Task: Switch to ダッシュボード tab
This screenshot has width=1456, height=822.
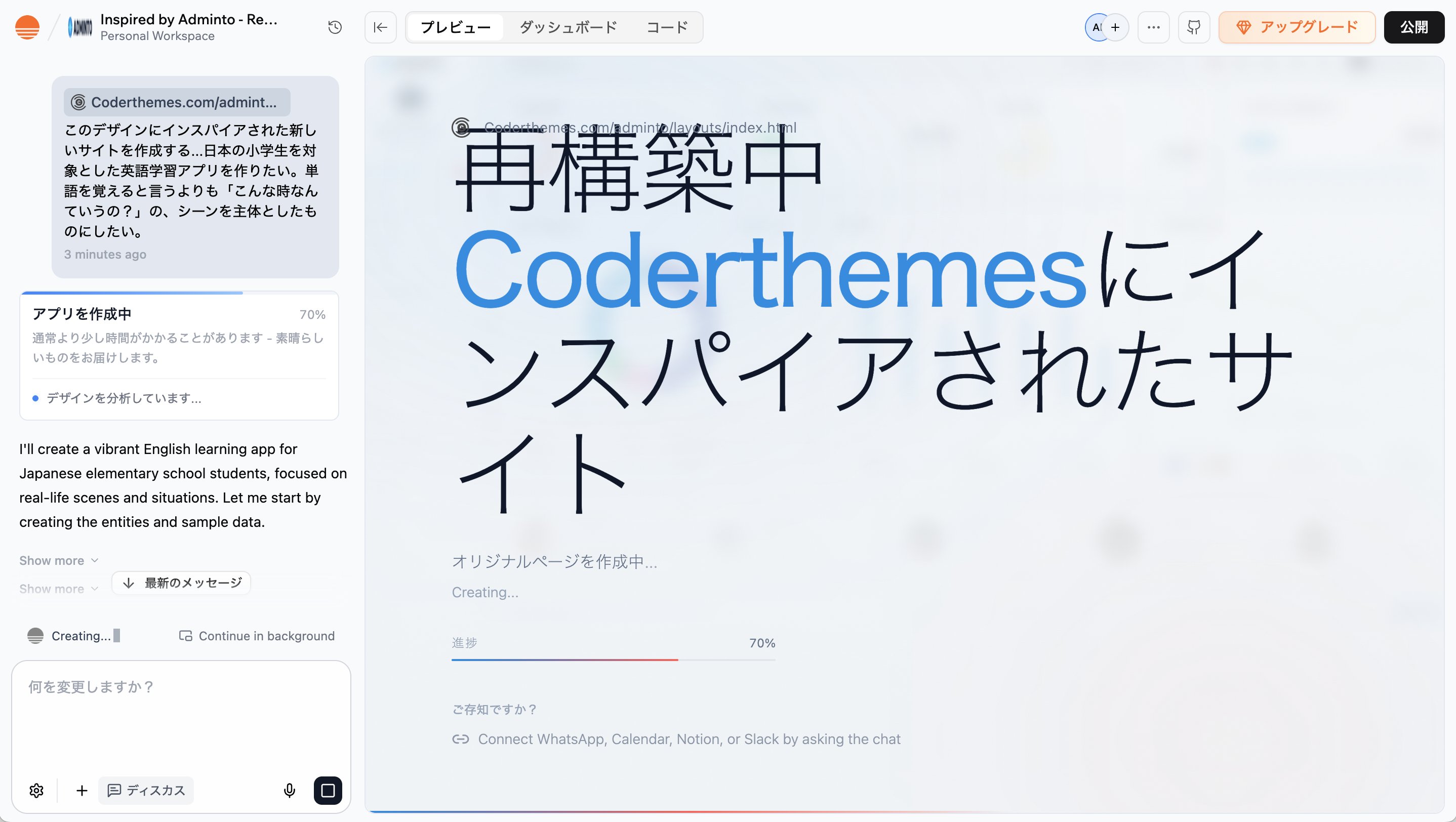Action: [x=568, y=27]
